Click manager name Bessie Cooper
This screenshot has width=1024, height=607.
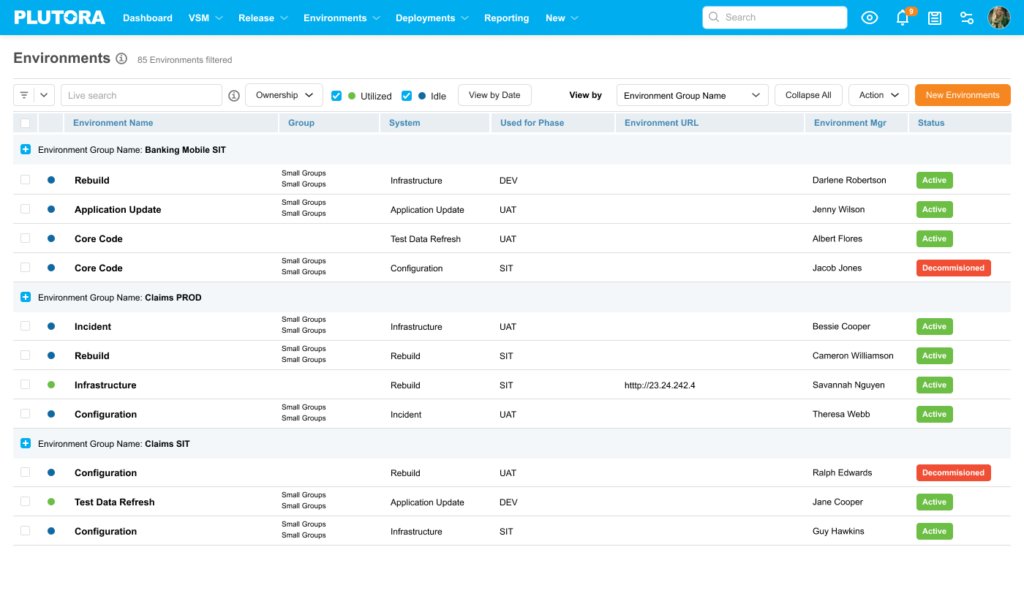tap(841, 326)
